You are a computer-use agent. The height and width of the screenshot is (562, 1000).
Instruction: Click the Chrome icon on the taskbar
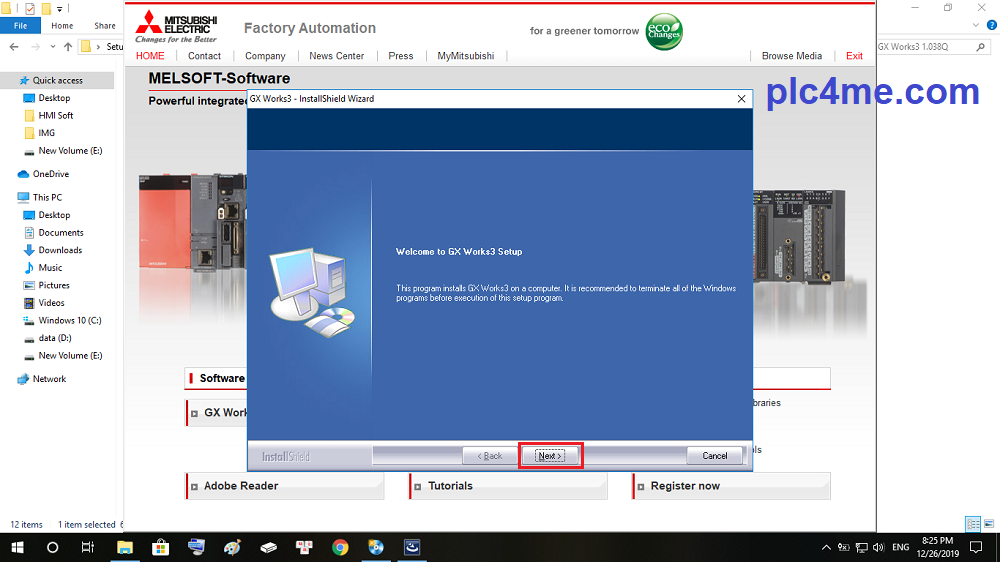340,547
